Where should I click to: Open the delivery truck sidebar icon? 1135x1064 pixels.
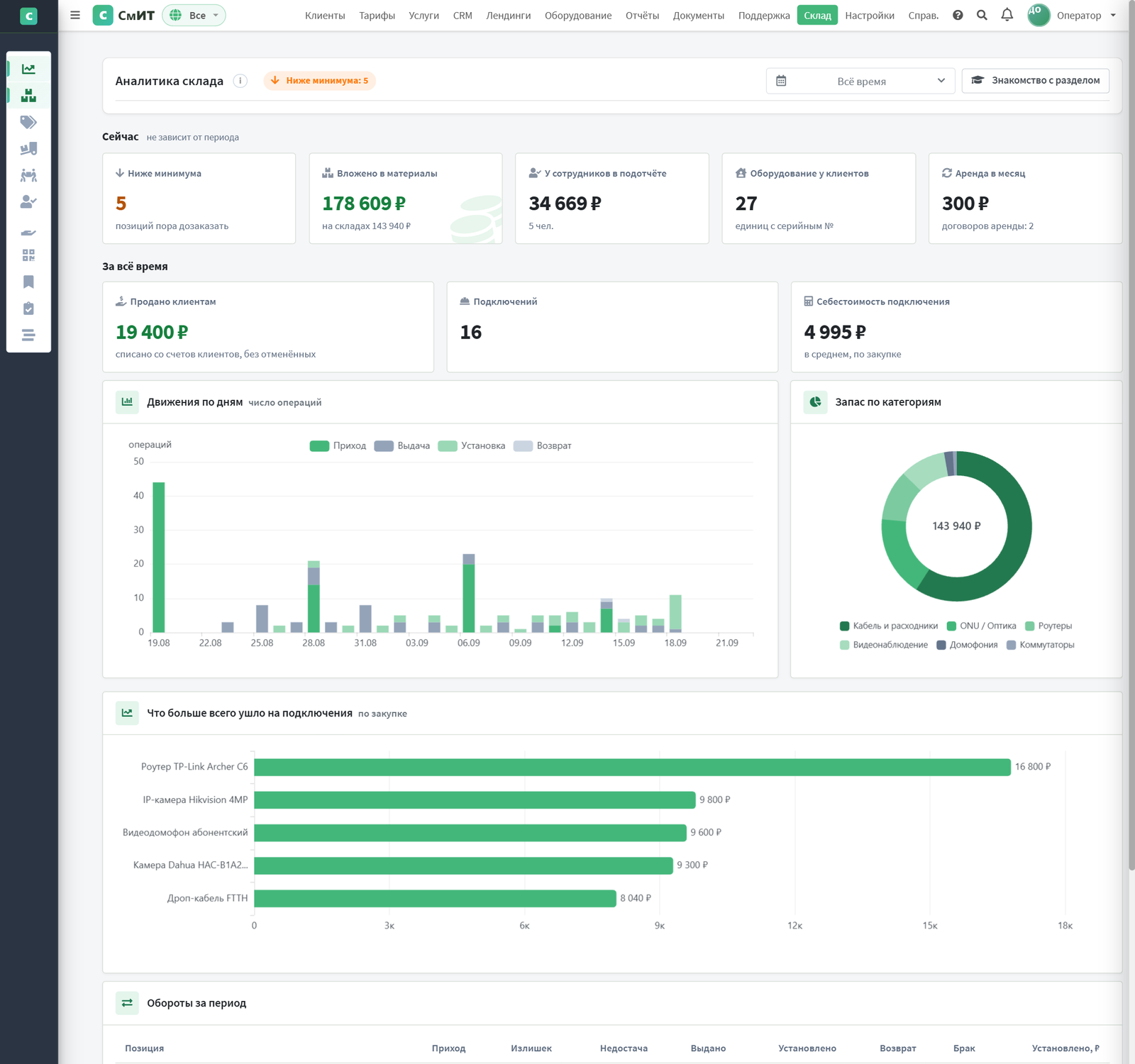point(28,149)
